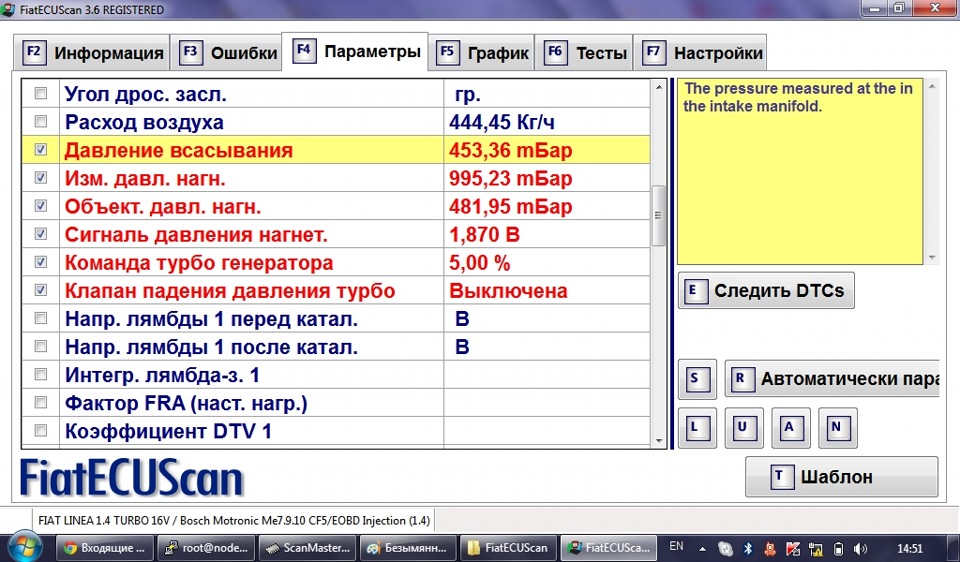Open Безымянн Paint taskbar window

tap(408, 548)
